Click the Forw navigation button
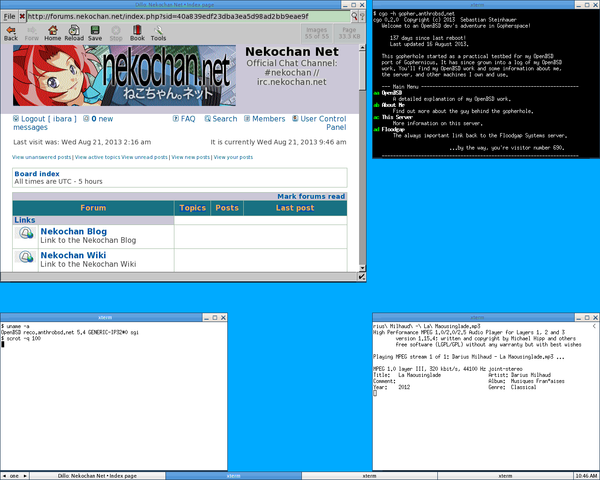The height and width of the screenshot is (480, 600). coord(31,33)
